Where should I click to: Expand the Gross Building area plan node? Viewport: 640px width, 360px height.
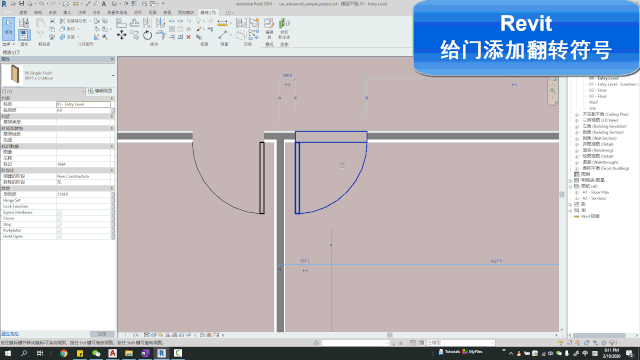coord(577,169)
